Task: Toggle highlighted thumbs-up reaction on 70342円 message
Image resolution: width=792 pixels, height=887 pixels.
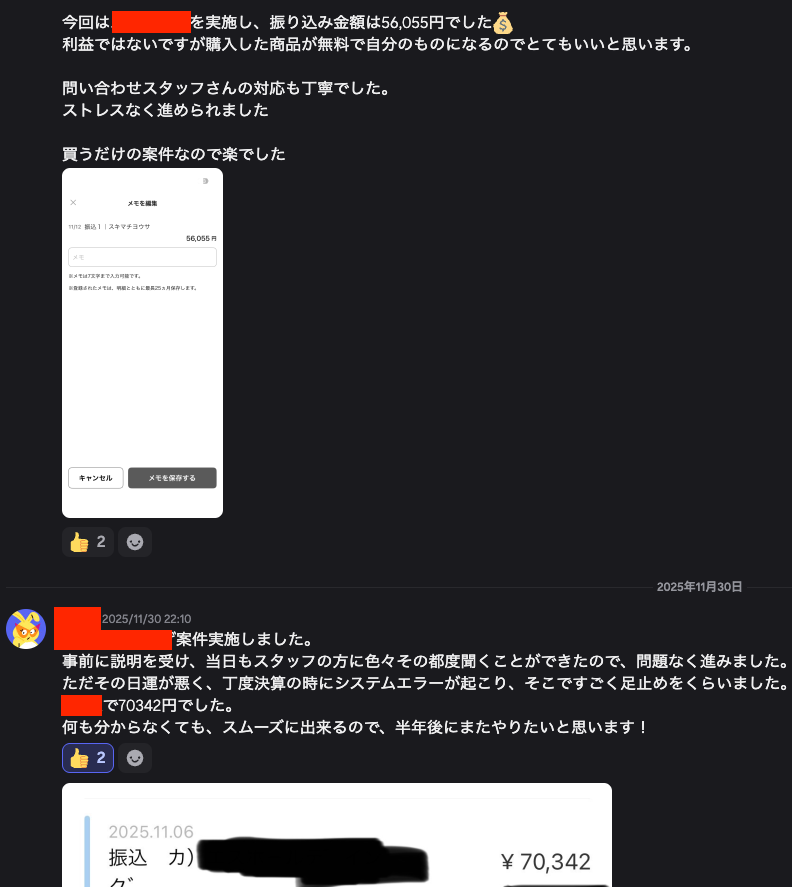Action: click(x=88, y=758)
